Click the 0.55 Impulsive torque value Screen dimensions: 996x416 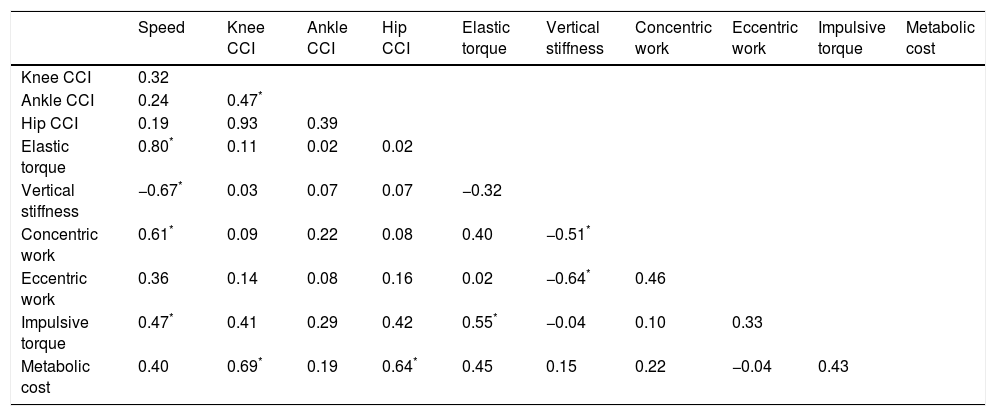478,325
